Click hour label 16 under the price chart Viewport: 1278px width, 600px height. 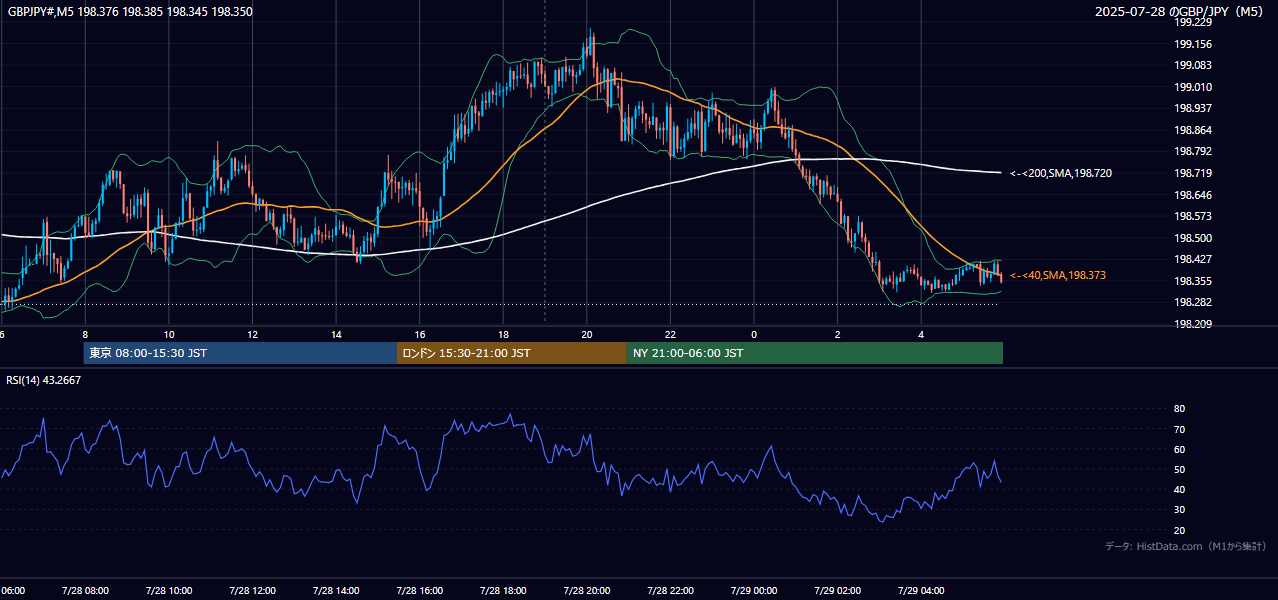click(x=420, y=335)
